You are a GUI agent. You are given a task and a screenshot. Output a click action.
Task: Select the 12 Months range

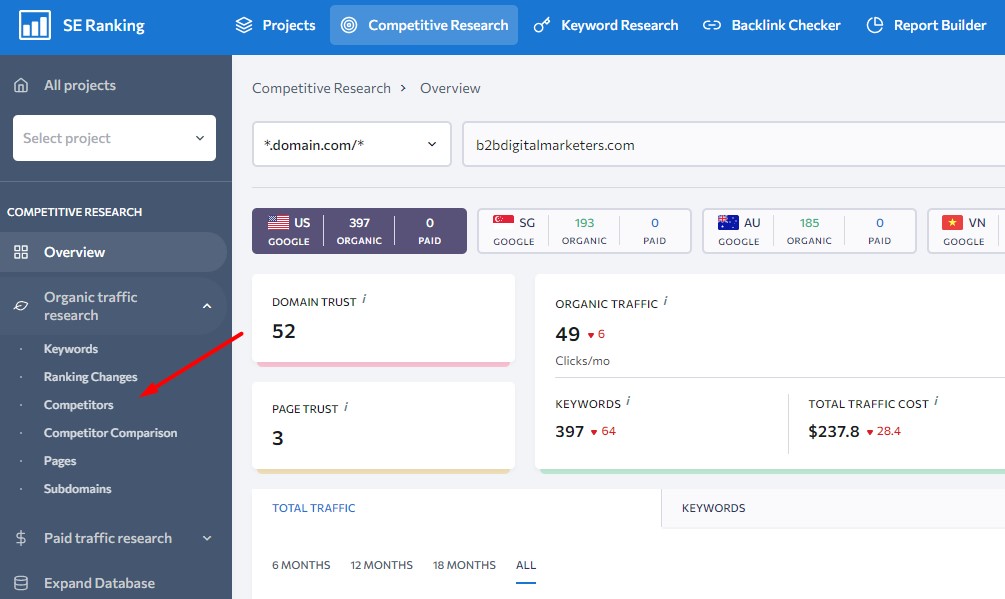point(381,565)
